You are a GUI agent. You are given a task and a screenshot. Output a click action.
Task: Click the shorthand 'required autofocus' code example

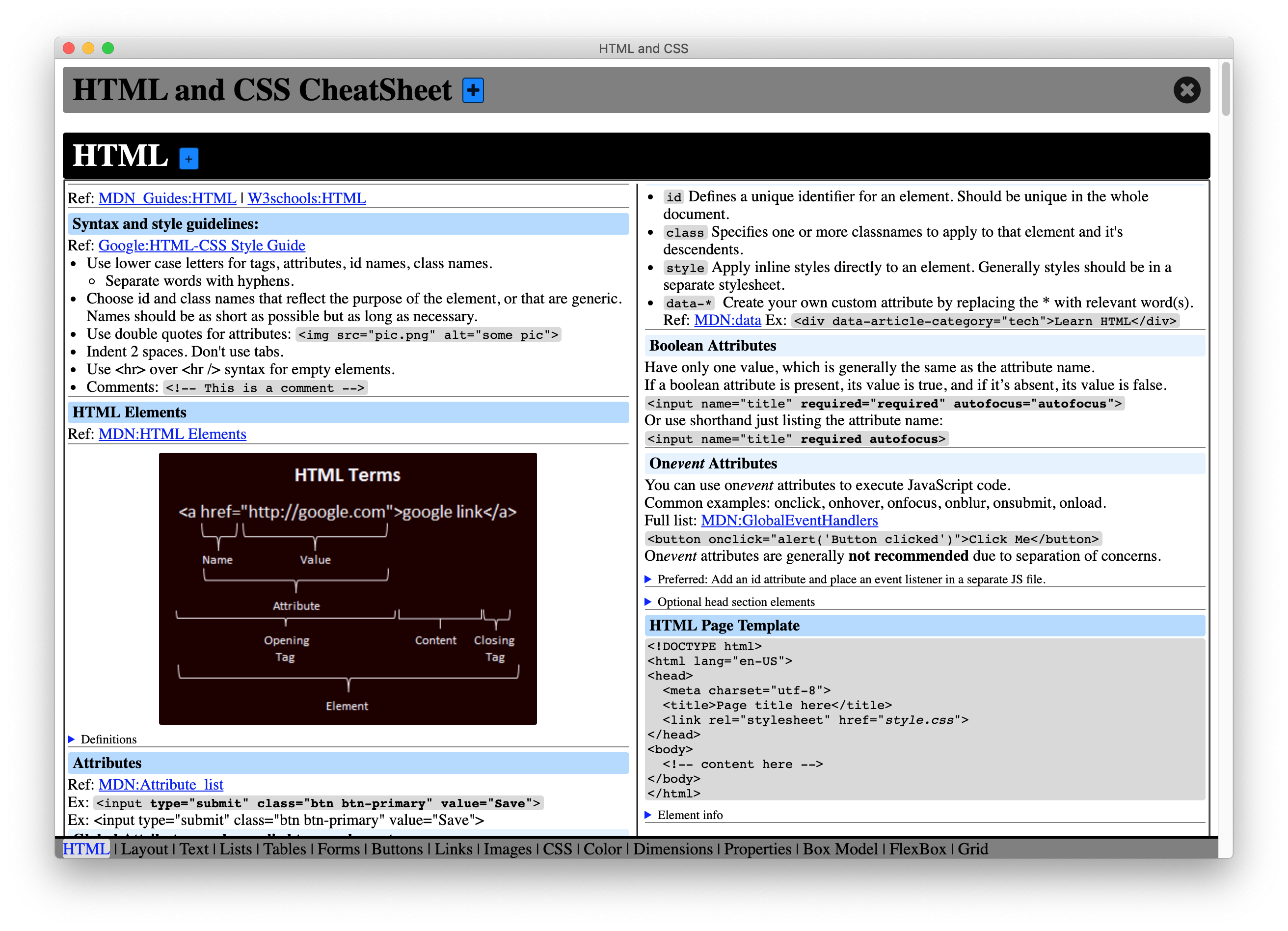pyautogui.click(x=796, y=438)
